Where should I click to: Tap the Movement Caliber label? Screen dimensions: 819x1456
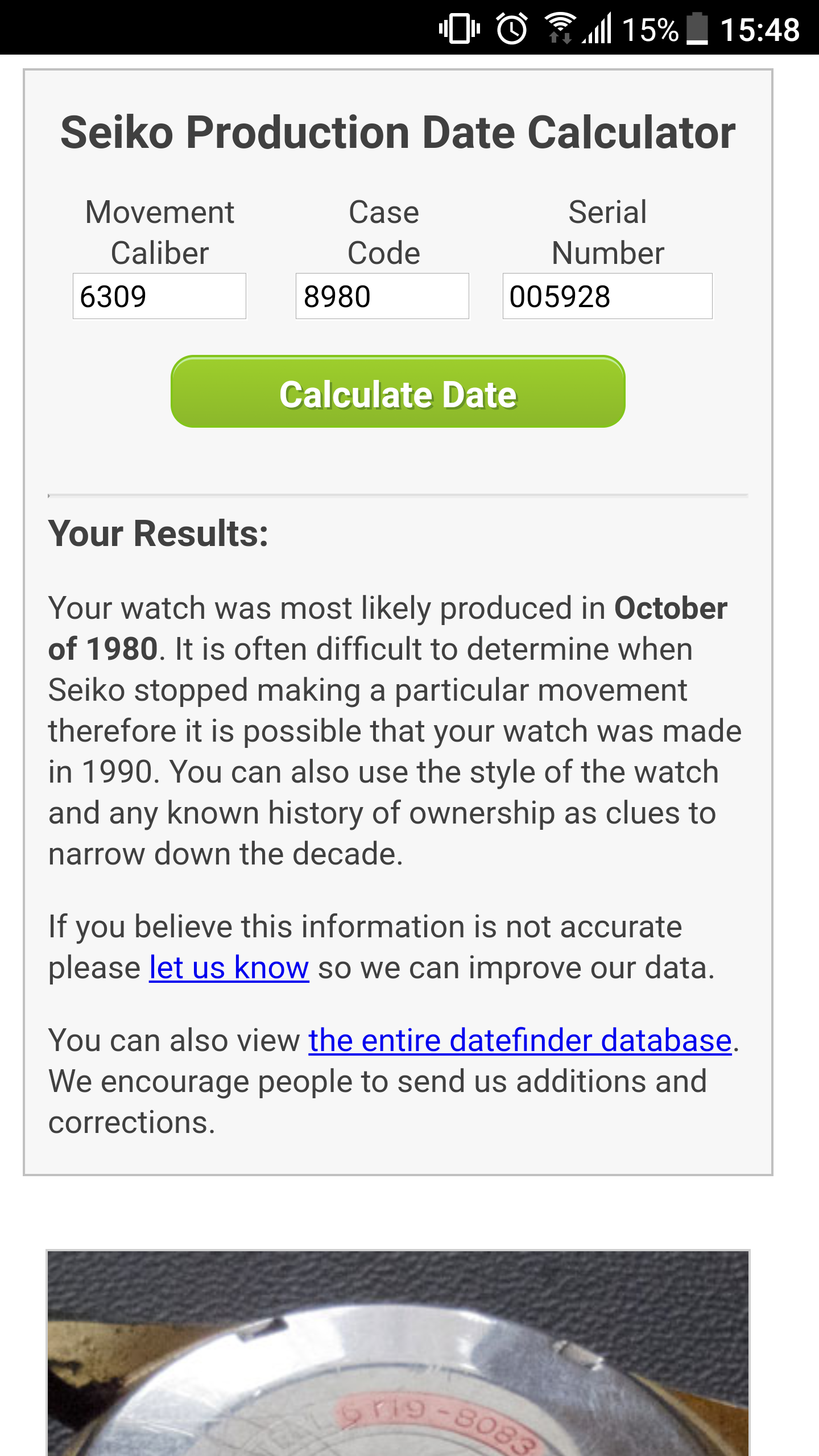[159, 233]
